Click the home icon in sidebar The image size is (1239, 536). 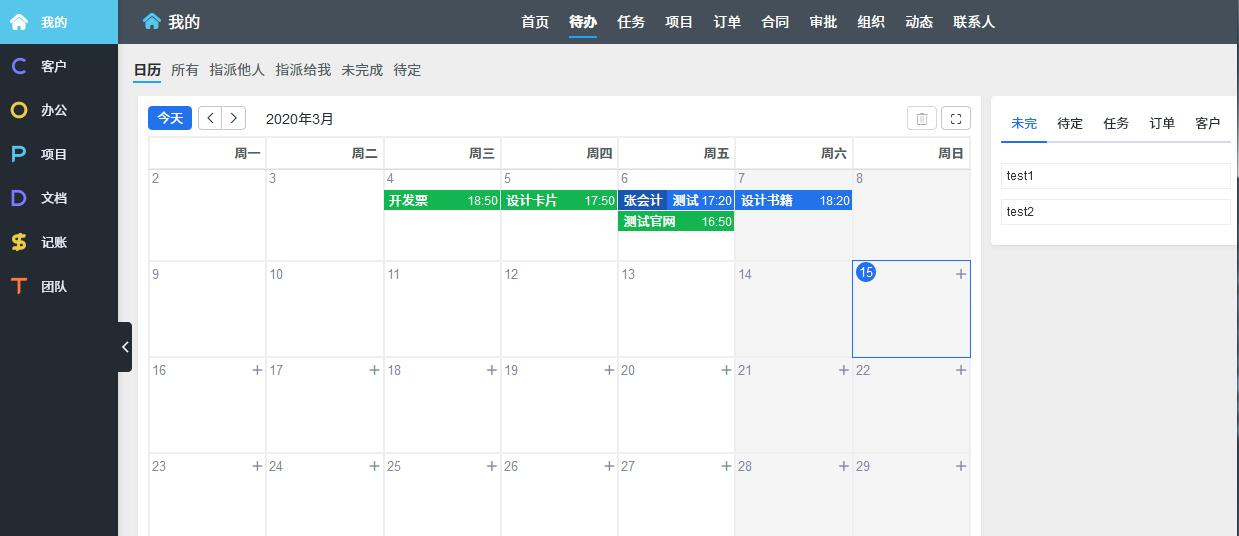click(19, 22)
